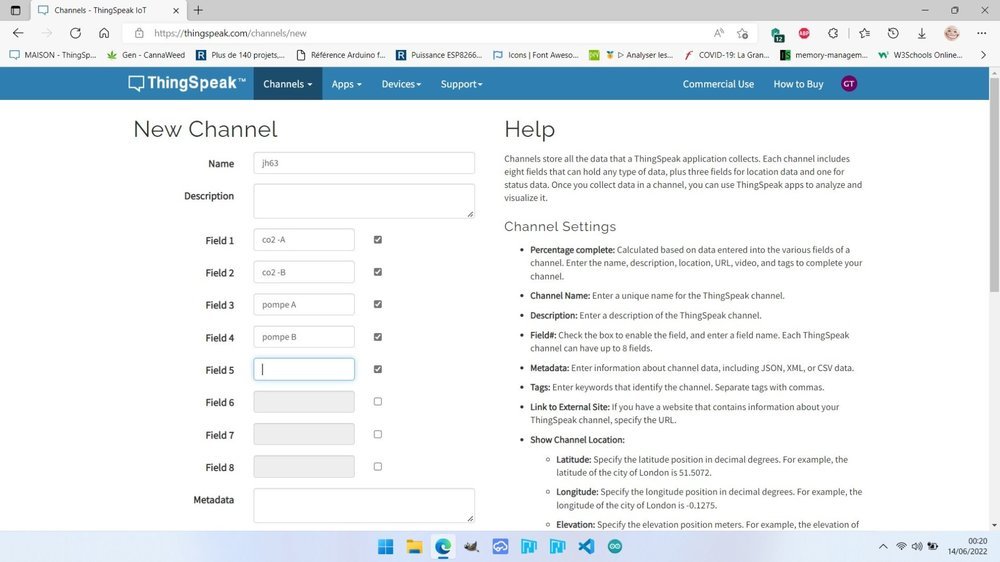Toggle Read aloud icon in address bar

click(719, 33)
